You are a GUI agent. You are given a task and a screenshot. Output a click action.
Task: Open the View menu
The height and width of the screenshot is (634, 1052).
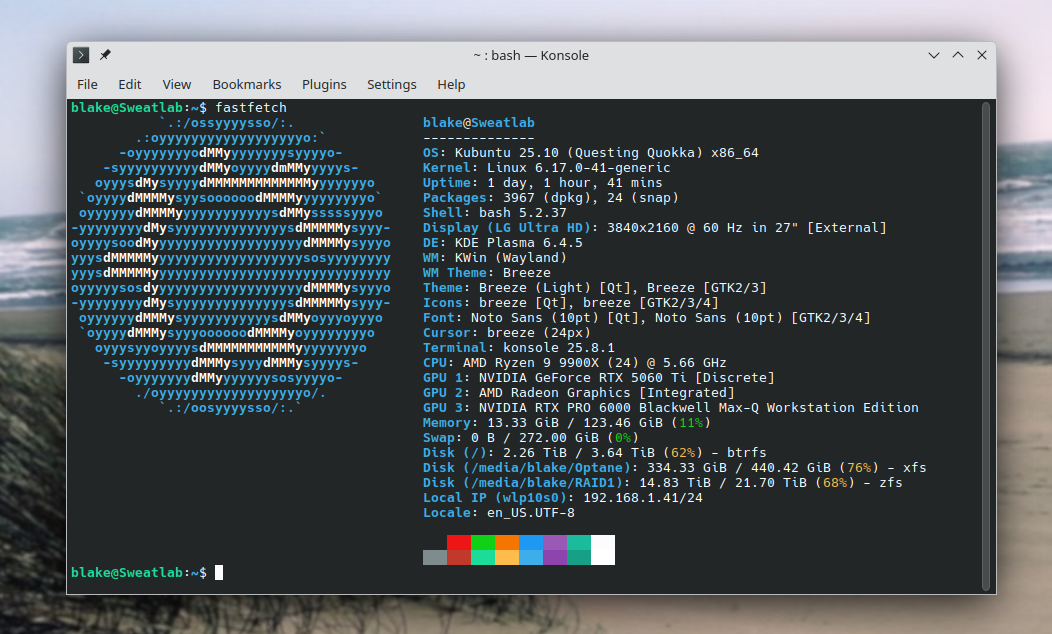[x=176, y=85]
